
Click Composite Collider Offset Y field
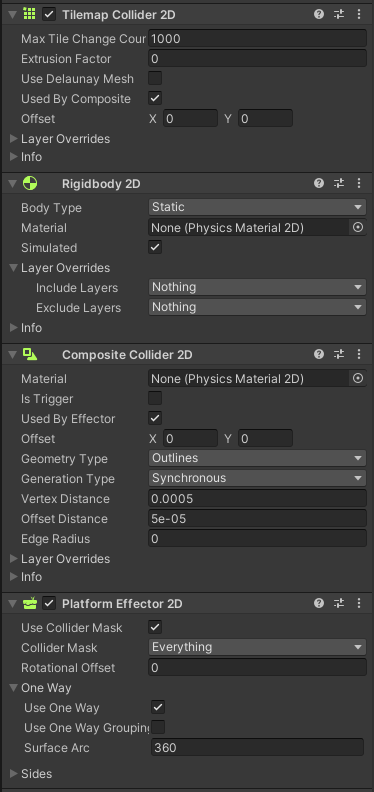pos(265,438)
